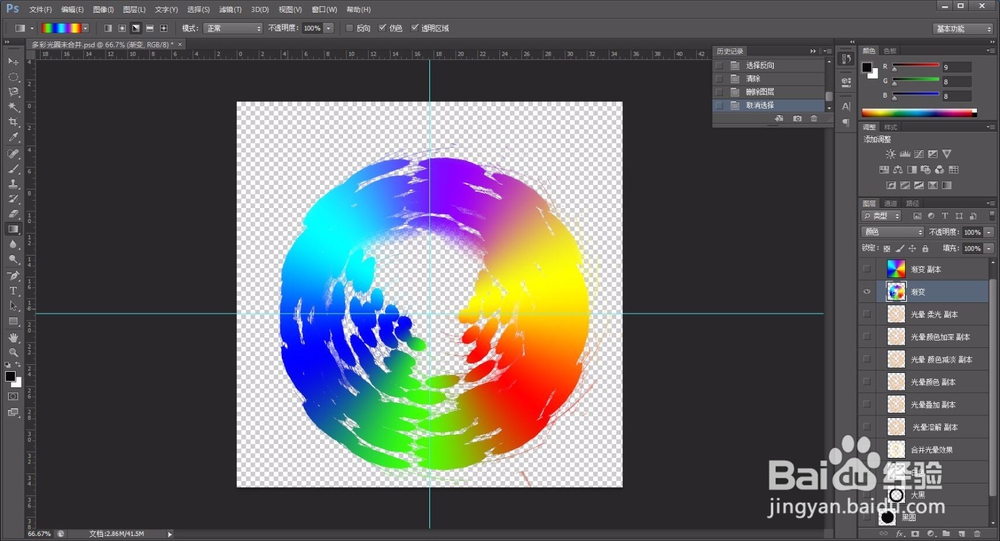Open the layer filter type dropdown

pyautogui.click(x=881, y=216)
